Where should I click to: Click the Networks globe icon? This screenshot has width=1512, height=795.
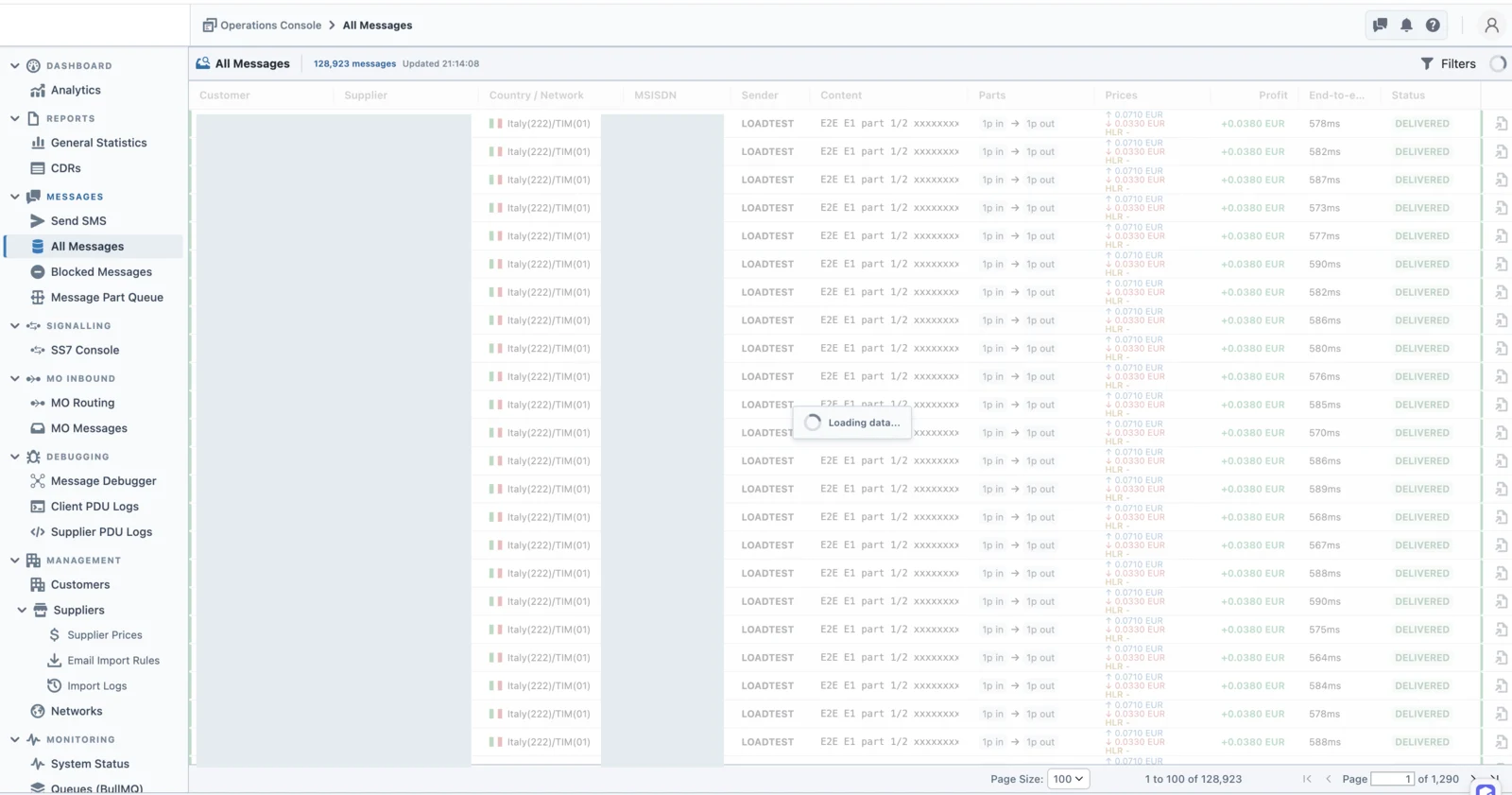[x=38, y=712]
